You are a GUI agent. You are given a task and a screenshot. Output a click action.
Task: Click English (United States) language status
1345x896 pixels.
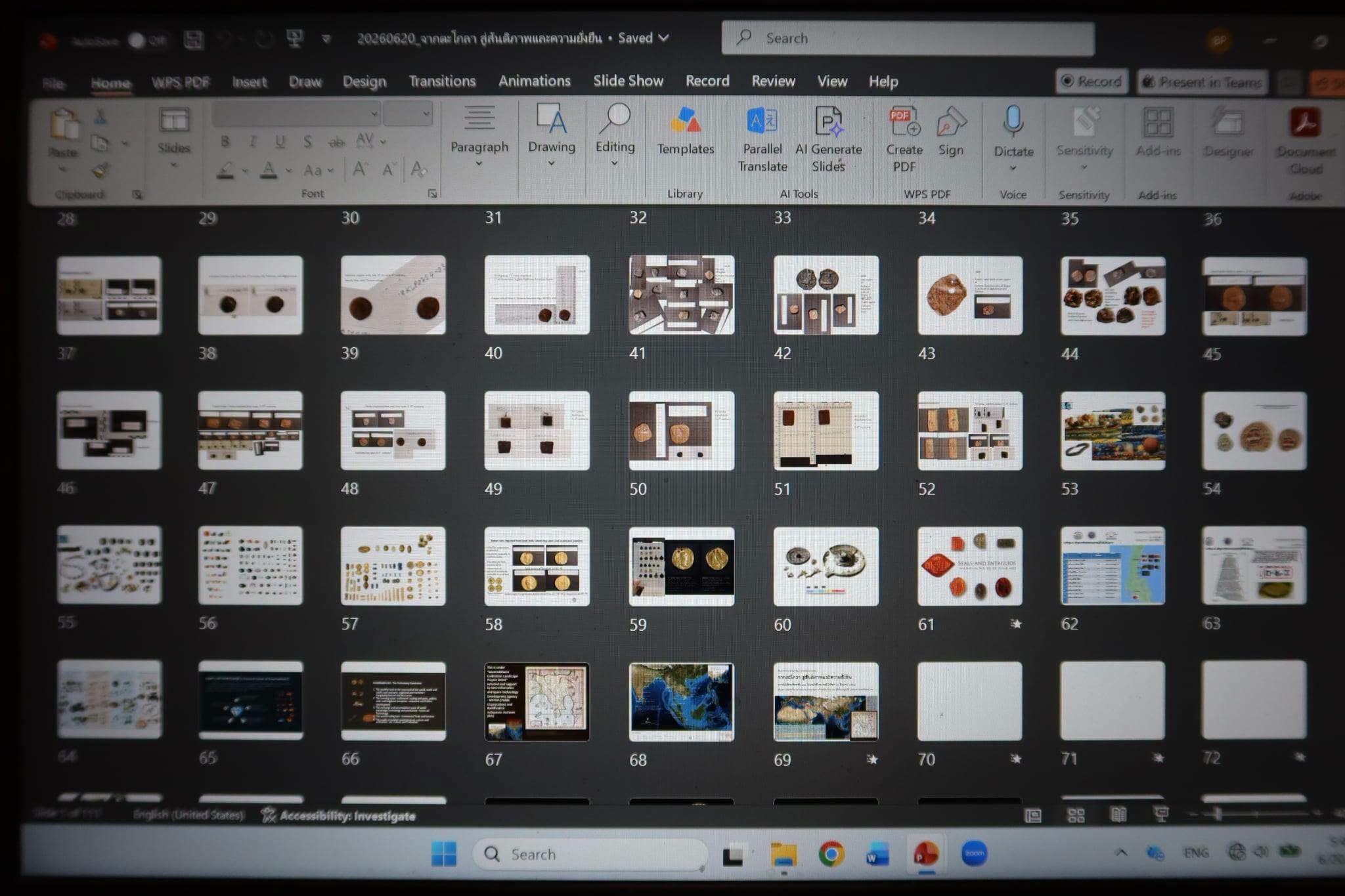click(188, 815)
